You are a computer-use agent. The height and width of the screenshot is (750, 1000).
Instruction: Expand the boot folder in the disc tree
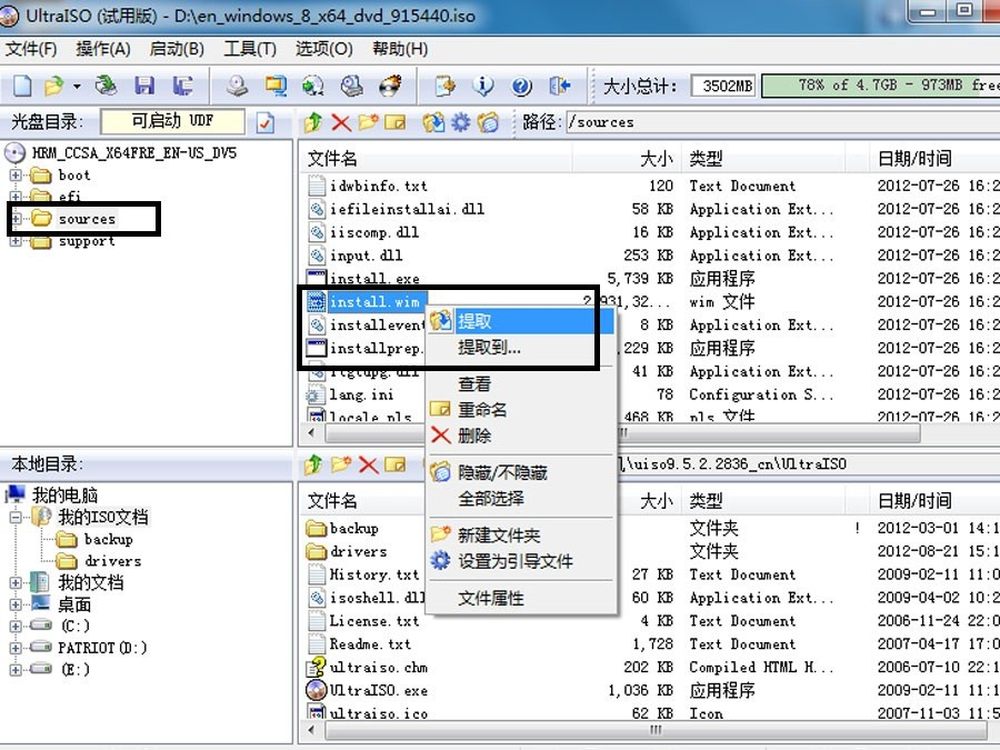pos(15,175)
